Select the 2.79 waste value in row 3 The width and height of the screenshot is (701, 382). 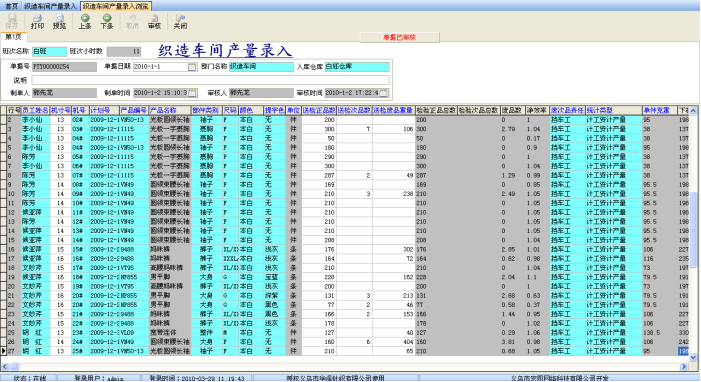(512, 129)
